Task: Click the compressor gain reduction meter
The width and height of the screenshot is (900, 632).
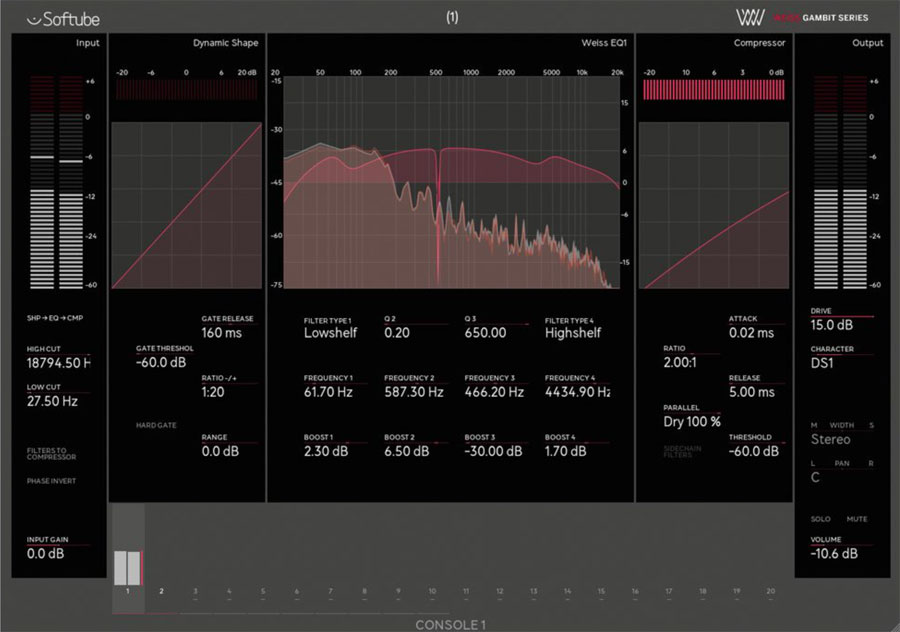Action: coord(713,90)
